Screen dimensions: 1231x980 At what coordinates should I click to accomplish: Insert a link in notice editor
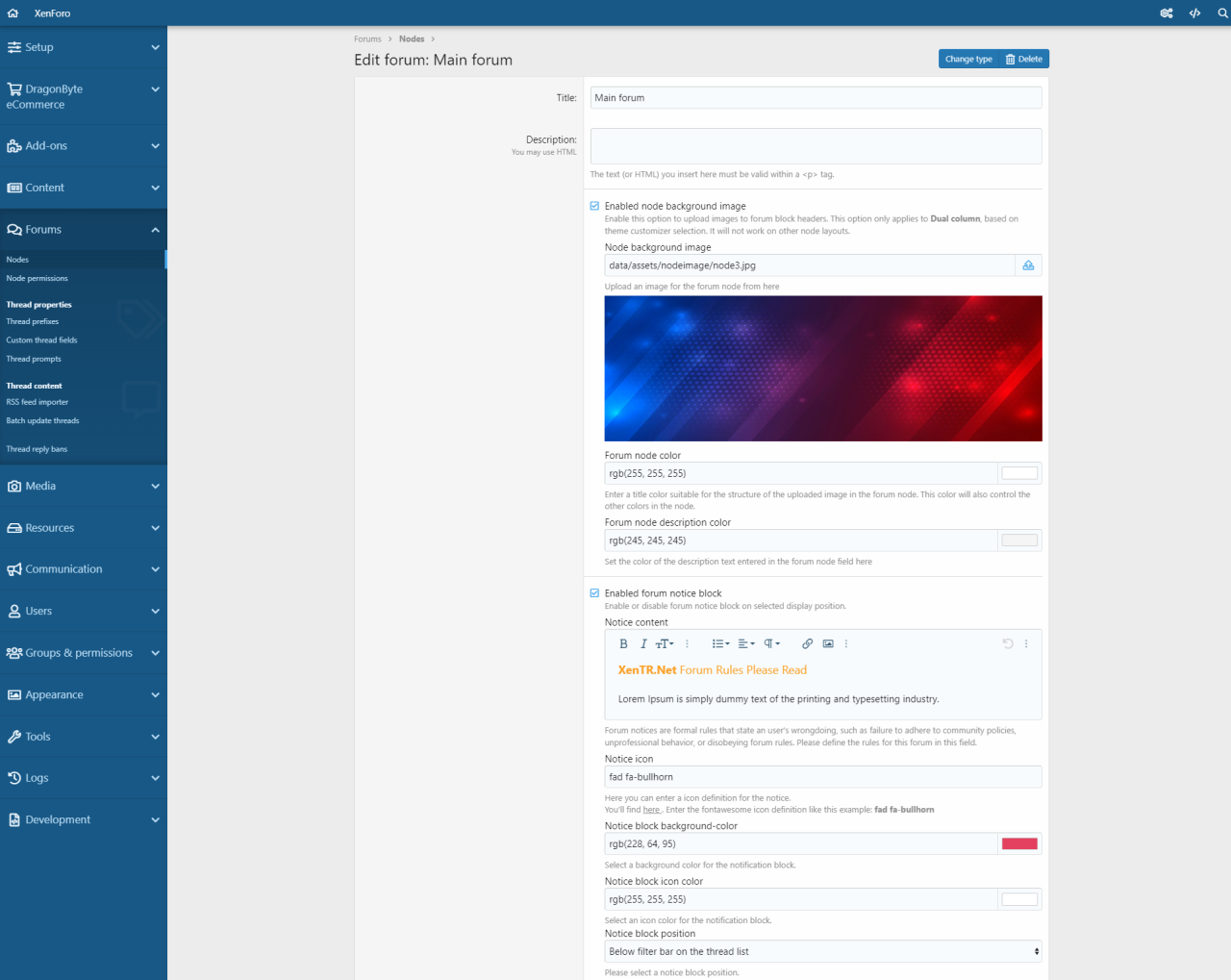tap(807, 644)
